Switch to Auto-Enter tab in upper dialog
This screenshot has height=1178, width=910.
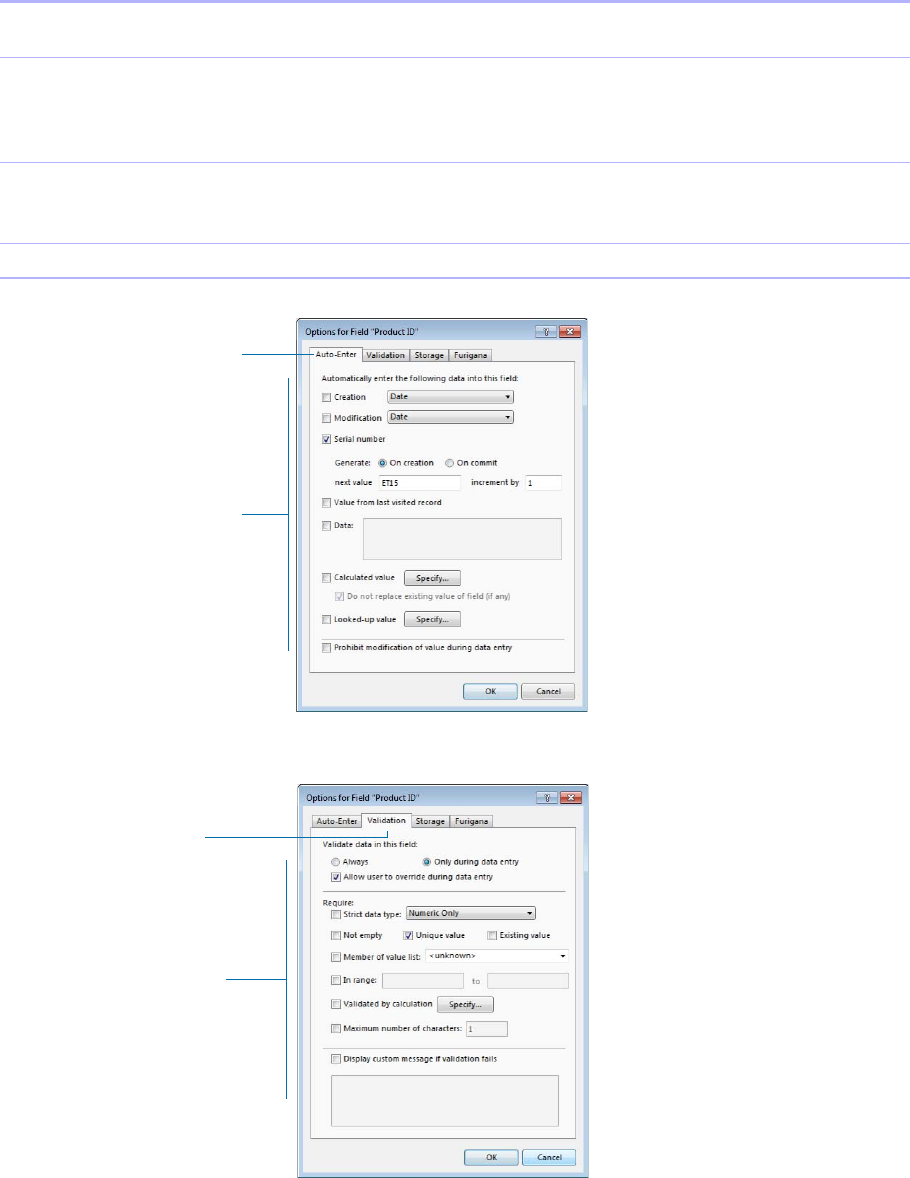click(x=336, y=355)
